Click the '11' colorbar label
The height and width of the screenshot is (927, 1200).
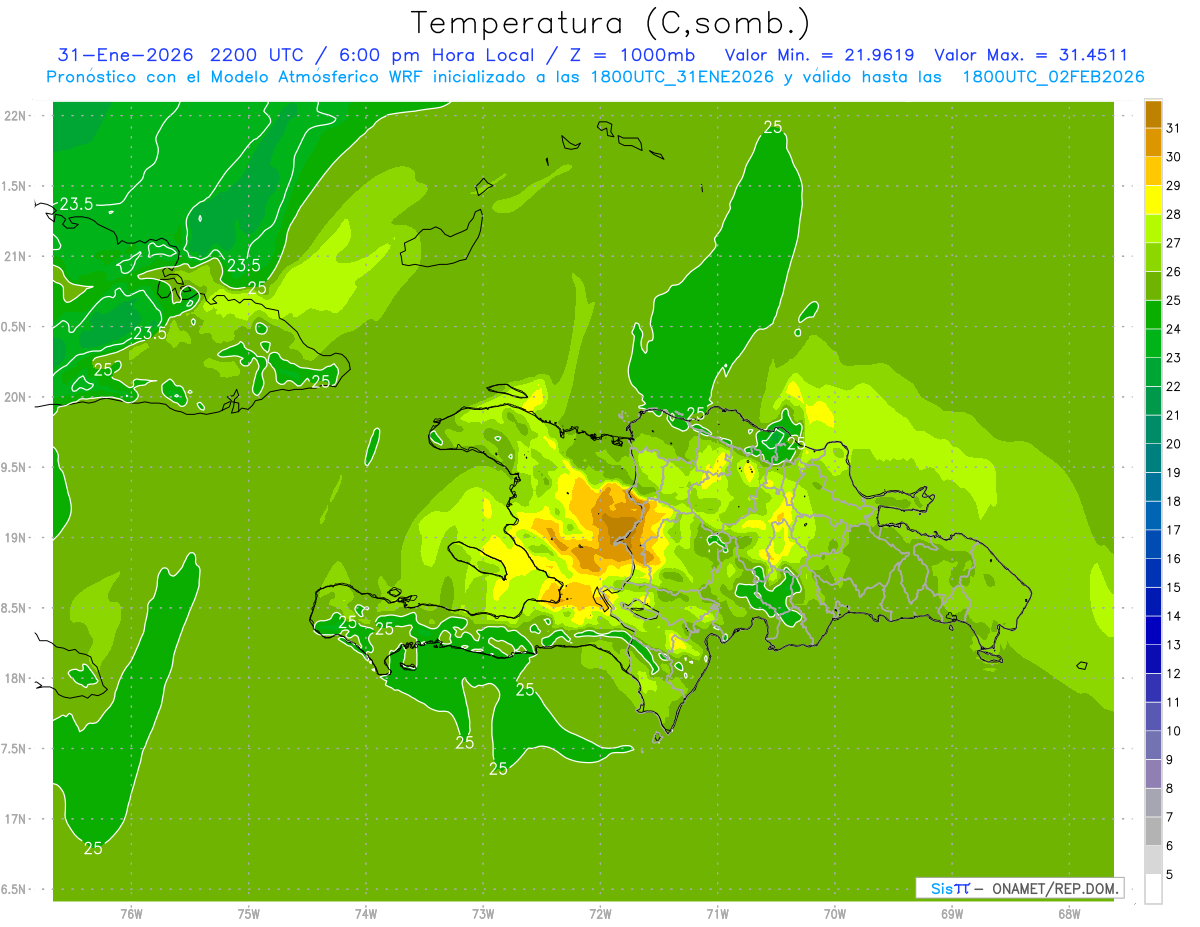point(1174,702)
